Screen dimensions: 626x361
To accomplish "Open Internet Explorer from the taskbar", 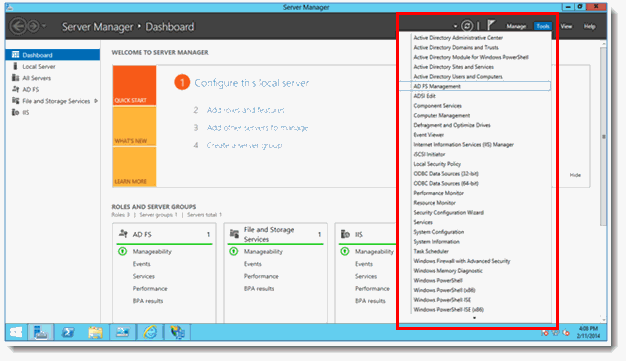I will click(150, 332).
